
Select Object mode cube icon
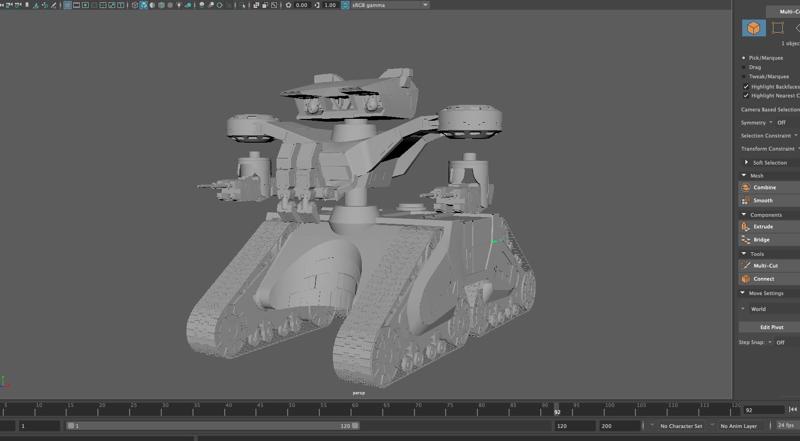[754, 28]
